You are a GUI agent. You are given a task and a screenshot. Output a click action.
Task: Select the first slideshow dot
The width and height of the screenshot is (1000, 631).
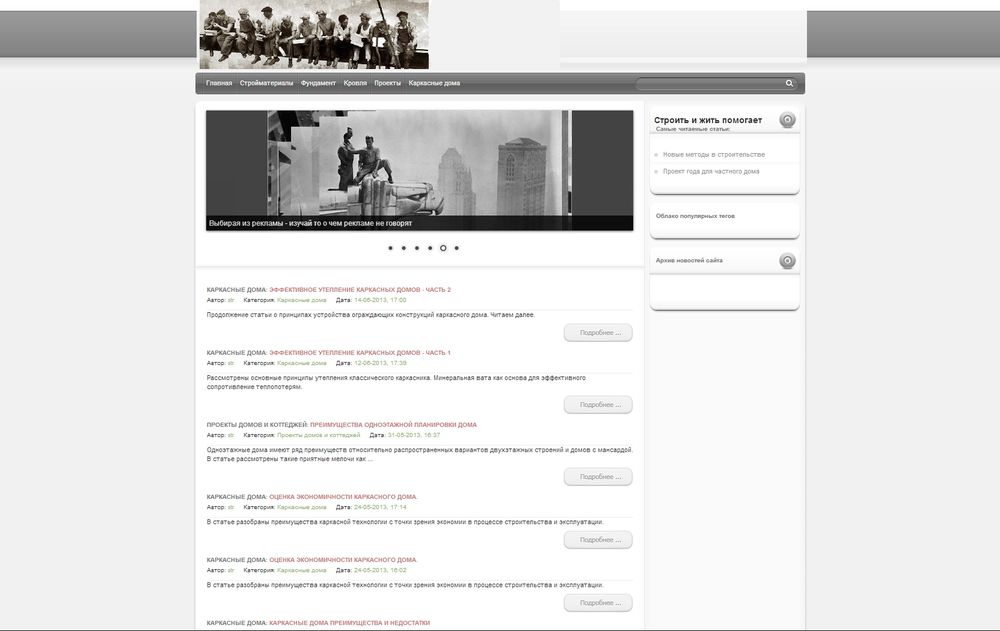point(390,248)
